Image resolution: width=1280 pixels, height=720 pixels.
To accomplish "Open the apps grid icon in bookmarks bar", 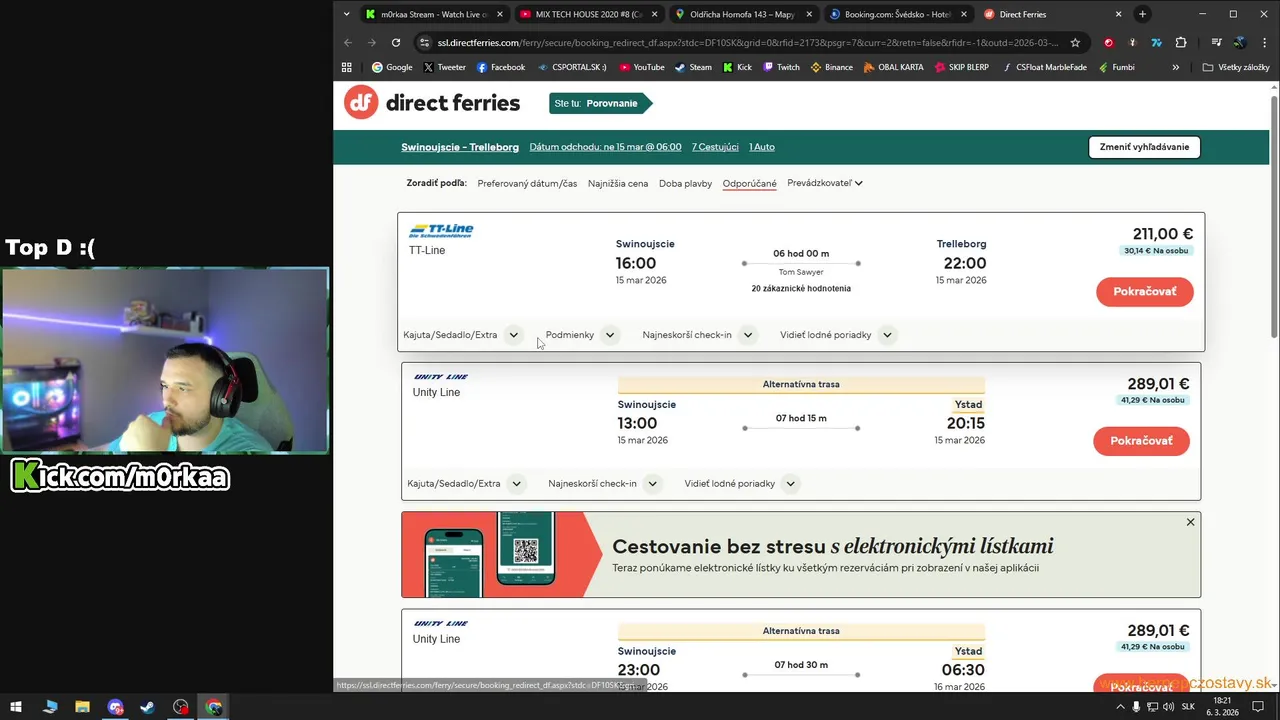I will point(347,67).
